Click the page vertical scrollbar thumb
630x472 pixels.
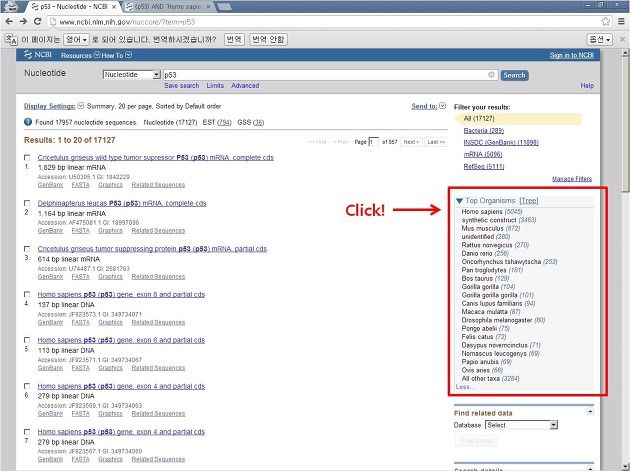pyautogui.click(x=625, y=125)
